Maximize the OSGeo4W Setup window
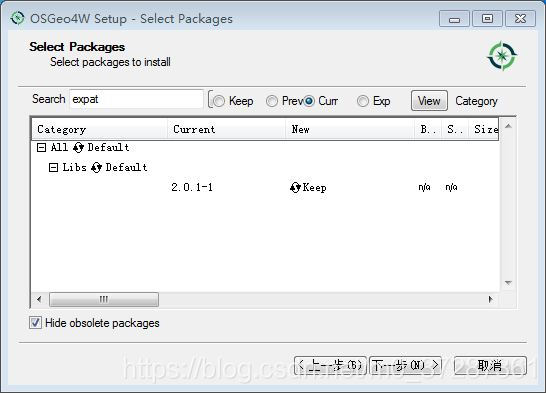This screenshot has height=393, width=546. (x=487, y=18)
